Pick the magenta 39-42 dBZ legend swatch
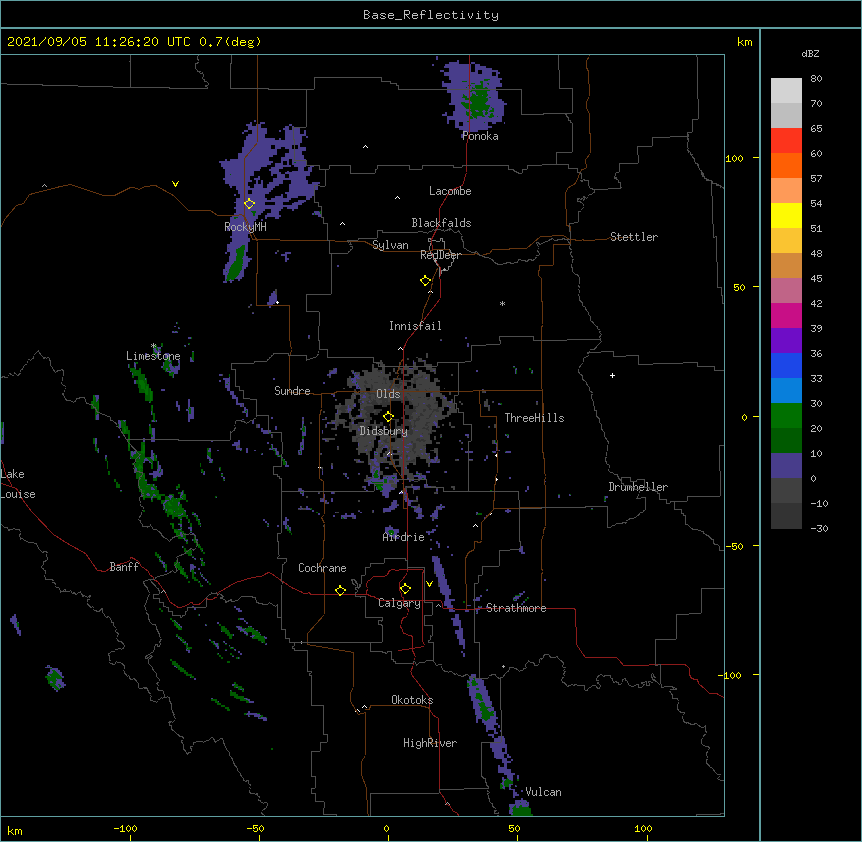 tap(786, 315)
